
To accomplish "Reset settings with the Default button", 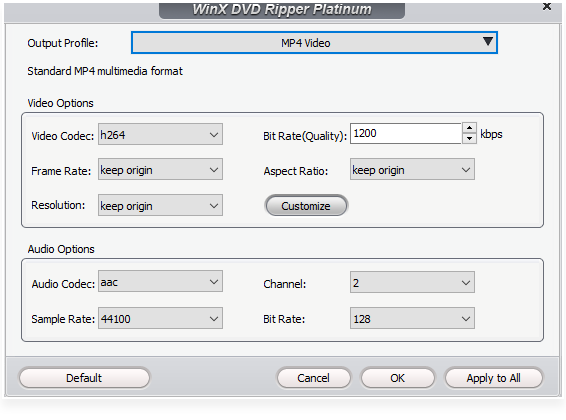I will (84, 378).
